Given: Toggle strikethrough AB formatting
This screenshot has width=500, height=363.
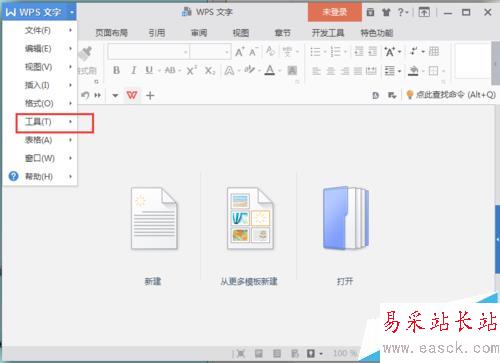Looking at the screenshot, I should click(170, 71).
